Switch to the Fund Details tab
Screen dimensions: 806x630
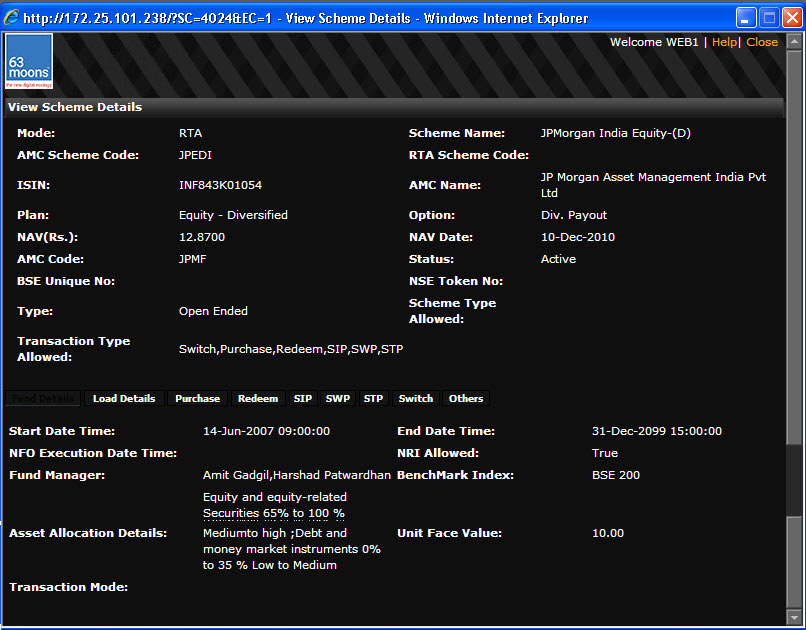click(44, 398)
